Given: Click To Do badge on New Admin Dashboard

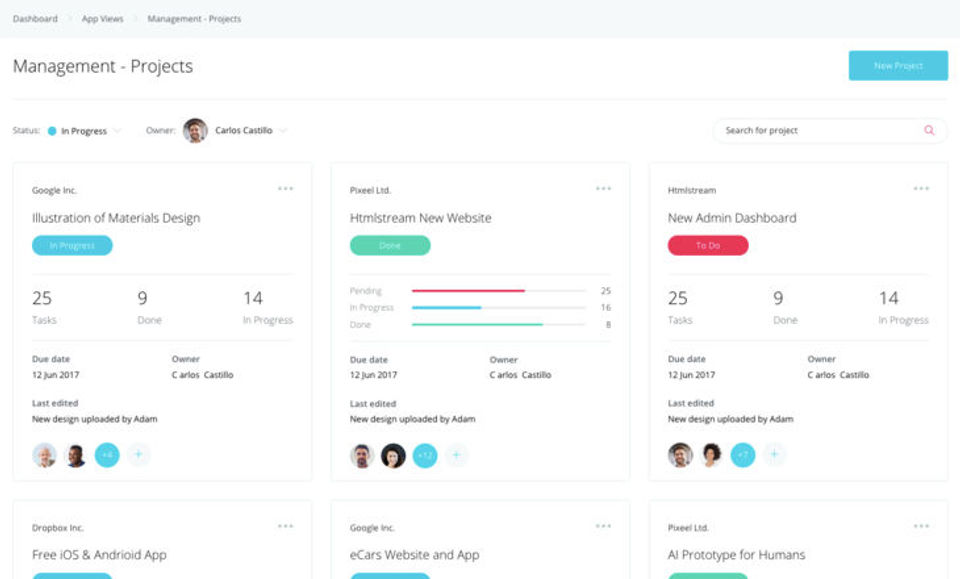Looking at the screenshot, I should [708, 245].
